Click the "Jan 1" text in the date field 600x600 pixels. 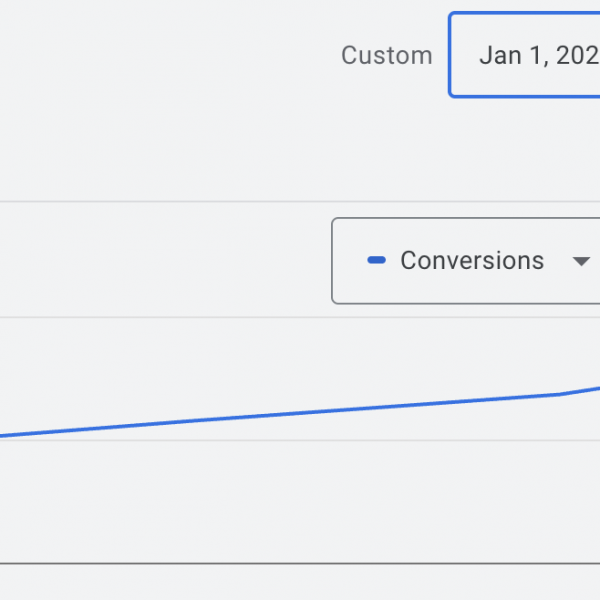click(514, 56)
